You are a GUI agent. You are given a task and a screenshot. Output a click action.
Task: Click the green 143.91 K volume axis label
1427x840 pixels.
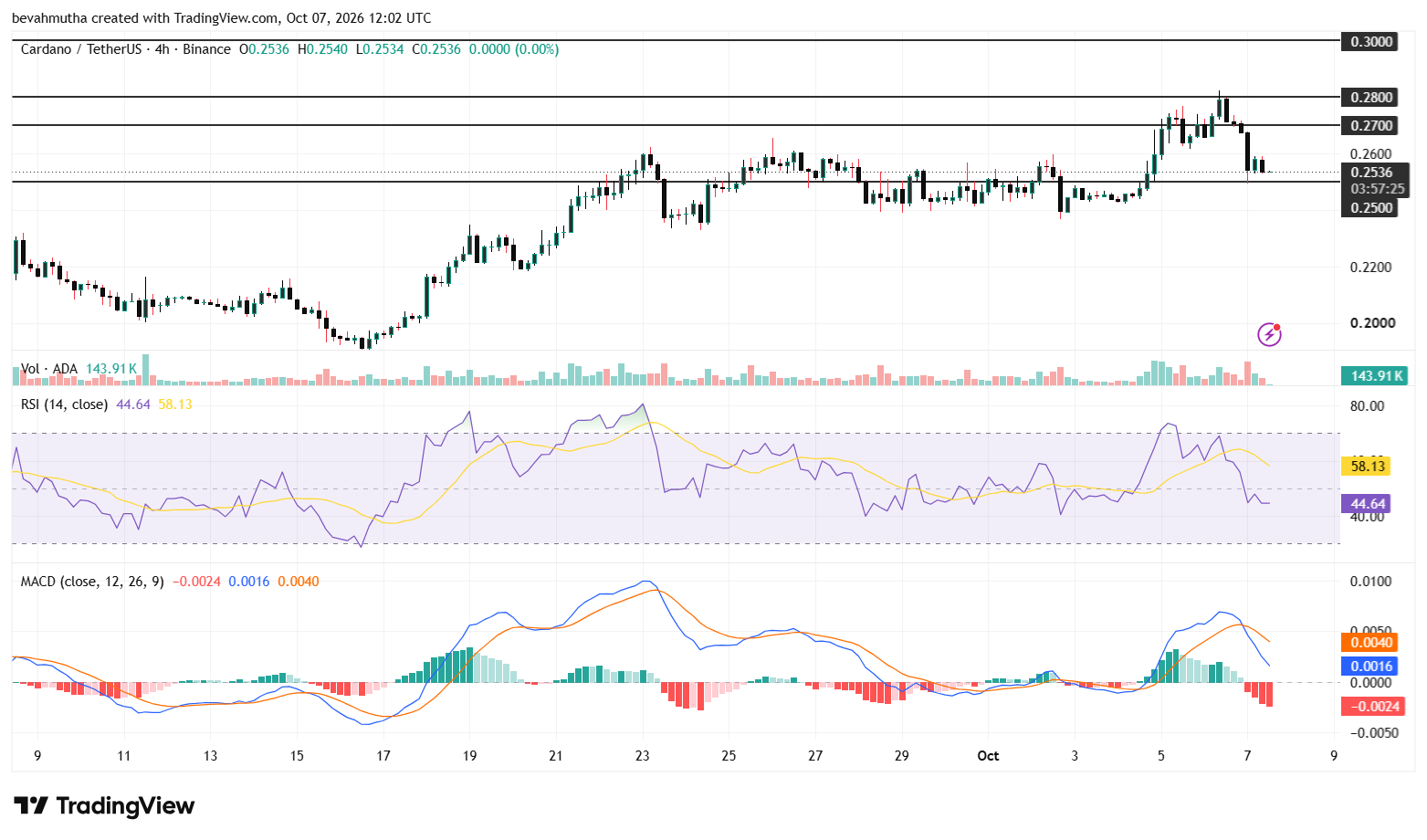point(1374,375)
